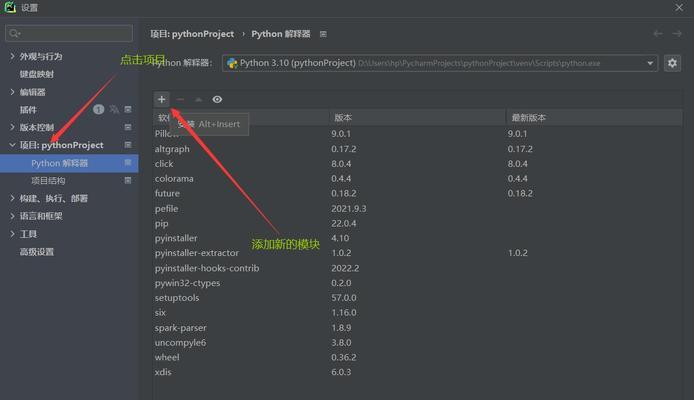Click project-level icon on Python 解释器 row
The width and height of the screenshot is (694, 400).
click(x=128, y=163)
